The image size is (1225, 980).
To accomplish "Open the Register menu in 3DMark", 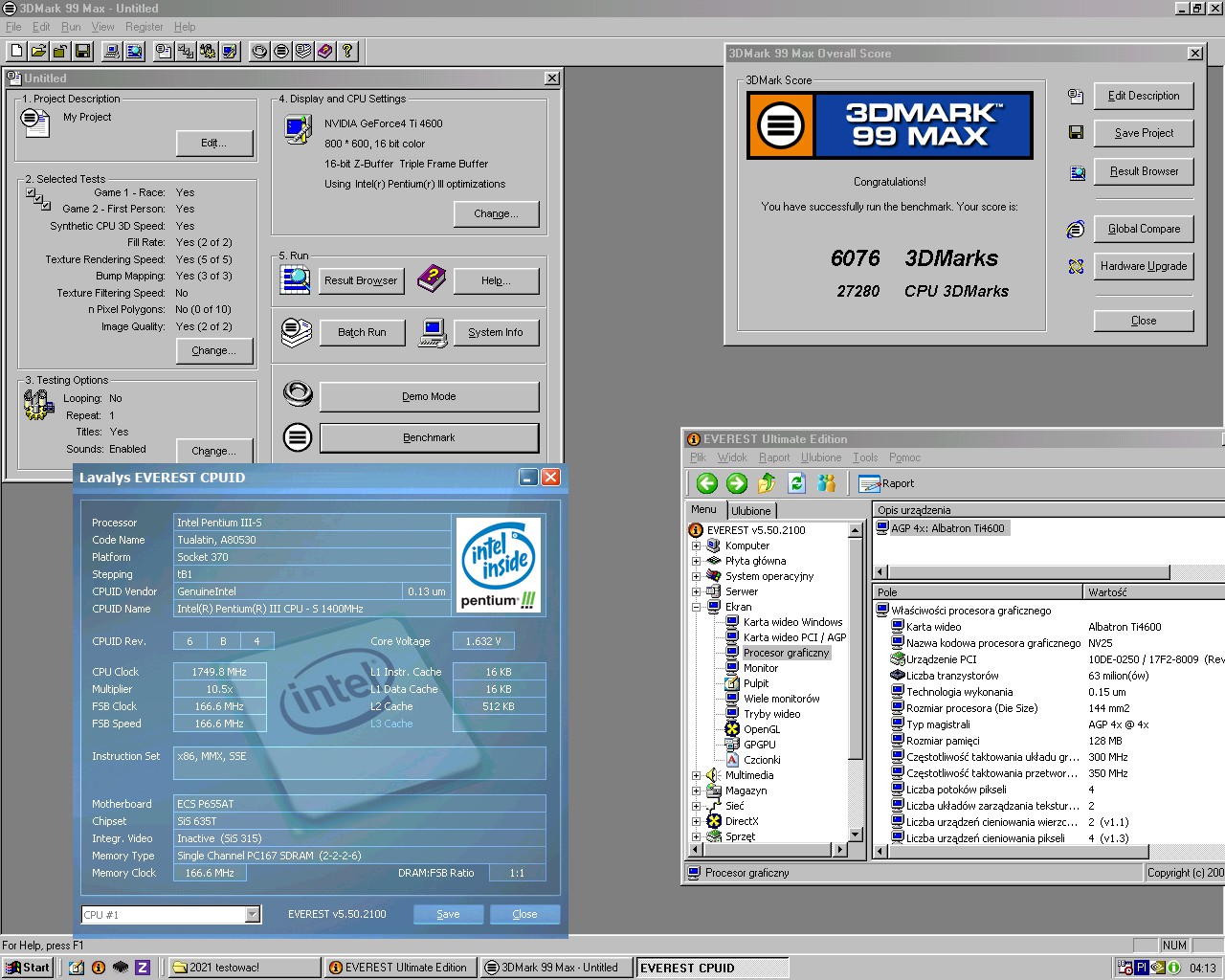I will click(145, 27).
